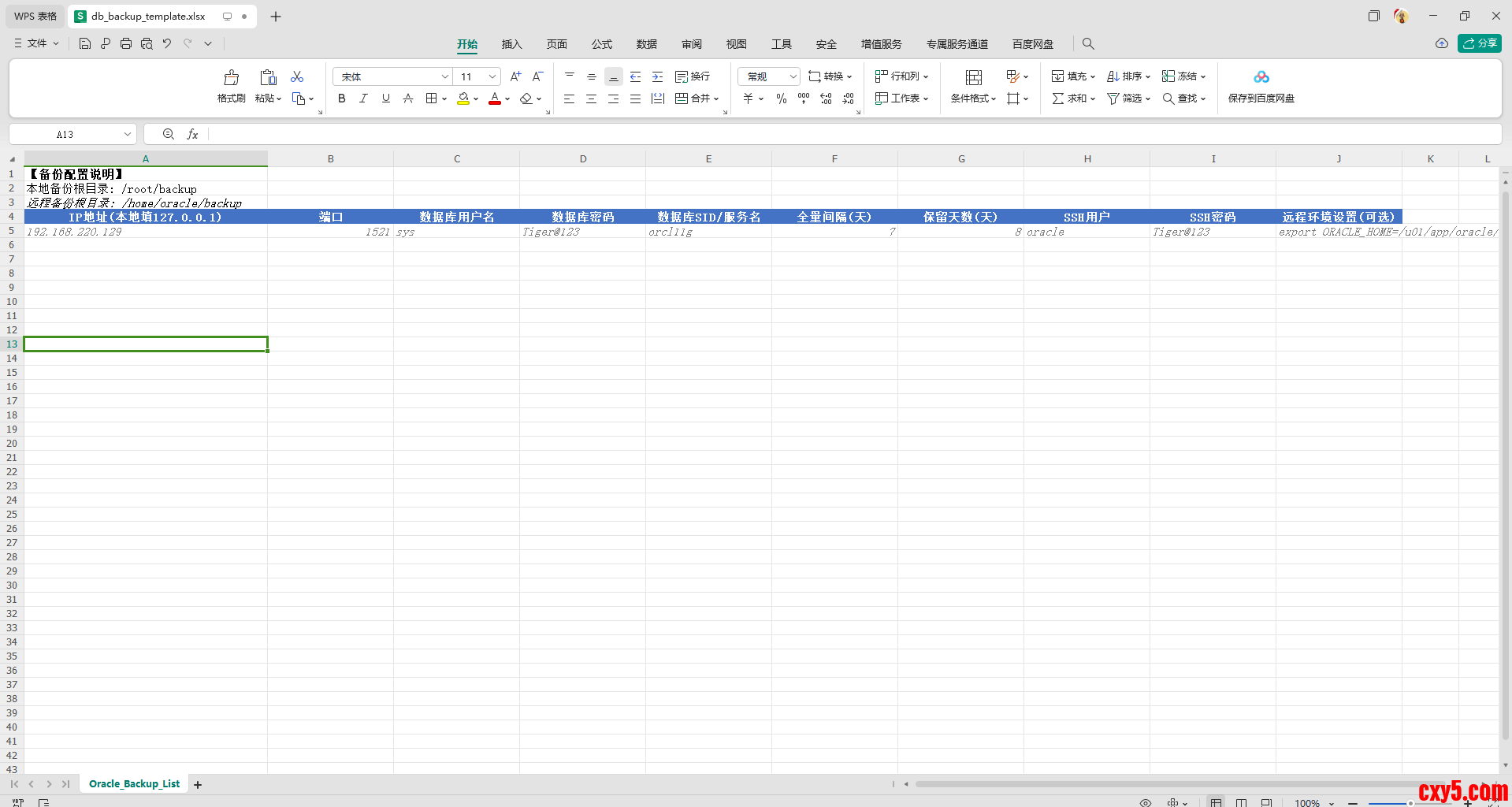Viewport: 1512px width, 807px height.
Task: Apply thousands separator format
Action: click(x=804, y=99)
